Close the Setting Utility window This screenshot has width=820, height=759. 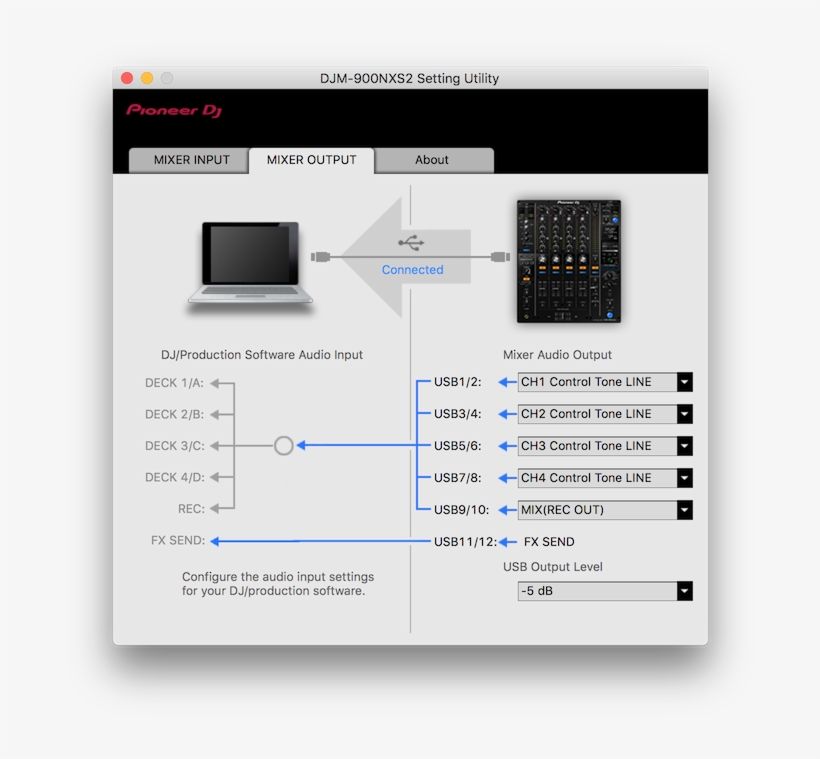(127, 78)
